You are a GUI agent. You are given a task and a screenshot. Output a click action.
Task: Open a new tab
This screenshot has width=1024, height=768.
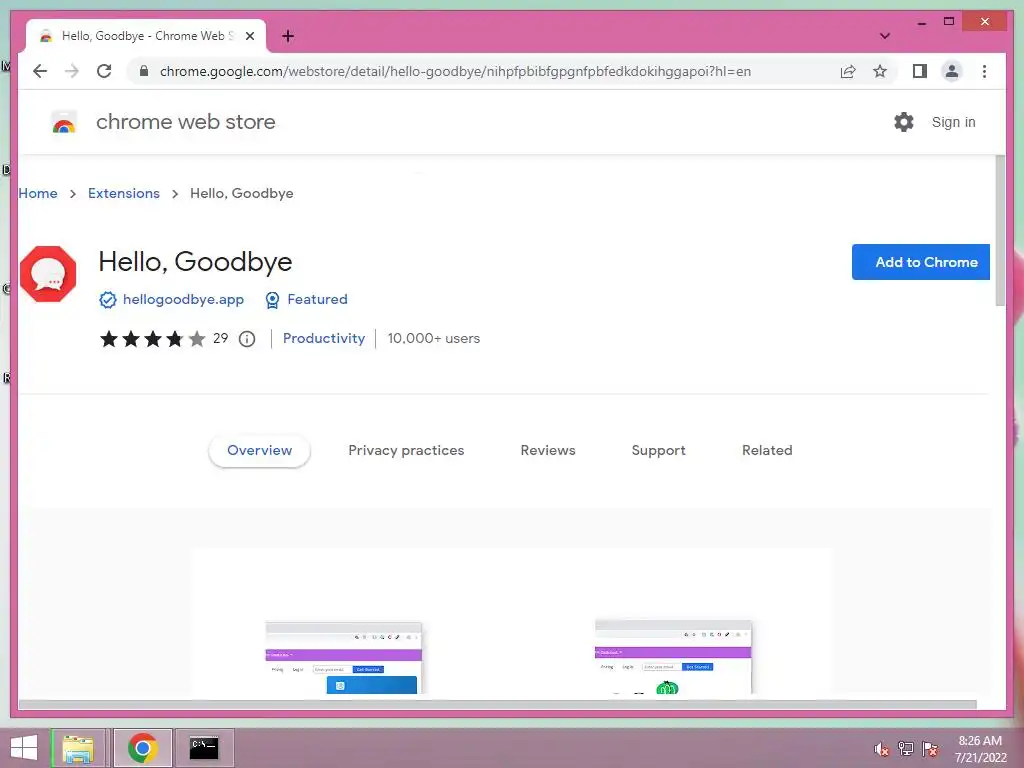coord(288,36)
